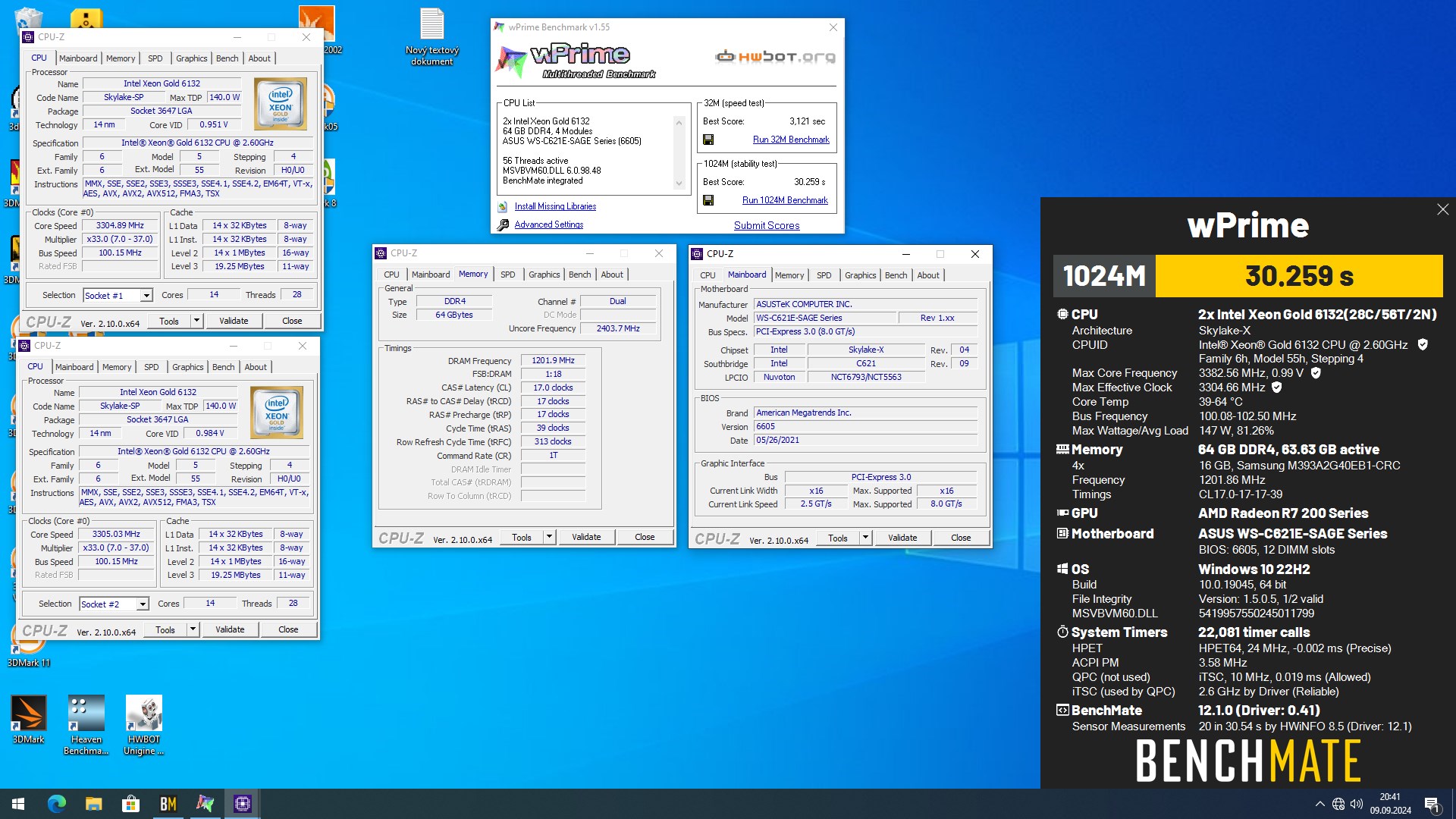Click the Install Missing Libraries link
This screenshot has width=1456, height=819.
[555, 206]
